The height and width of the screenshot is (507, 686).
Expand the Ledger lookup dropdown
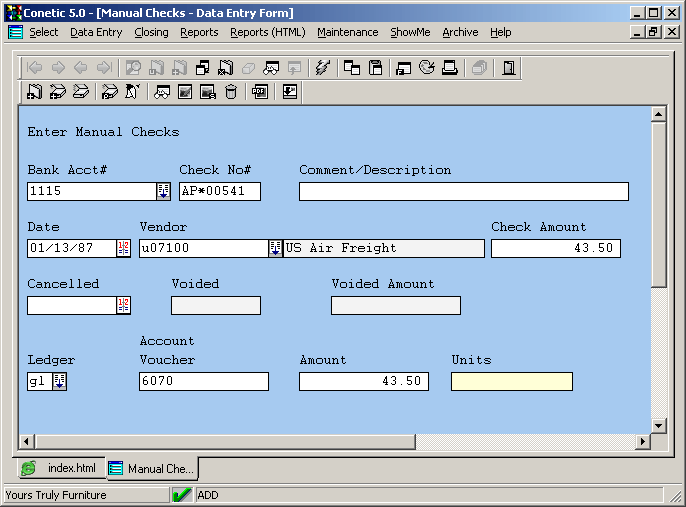[x=59, y=381]
